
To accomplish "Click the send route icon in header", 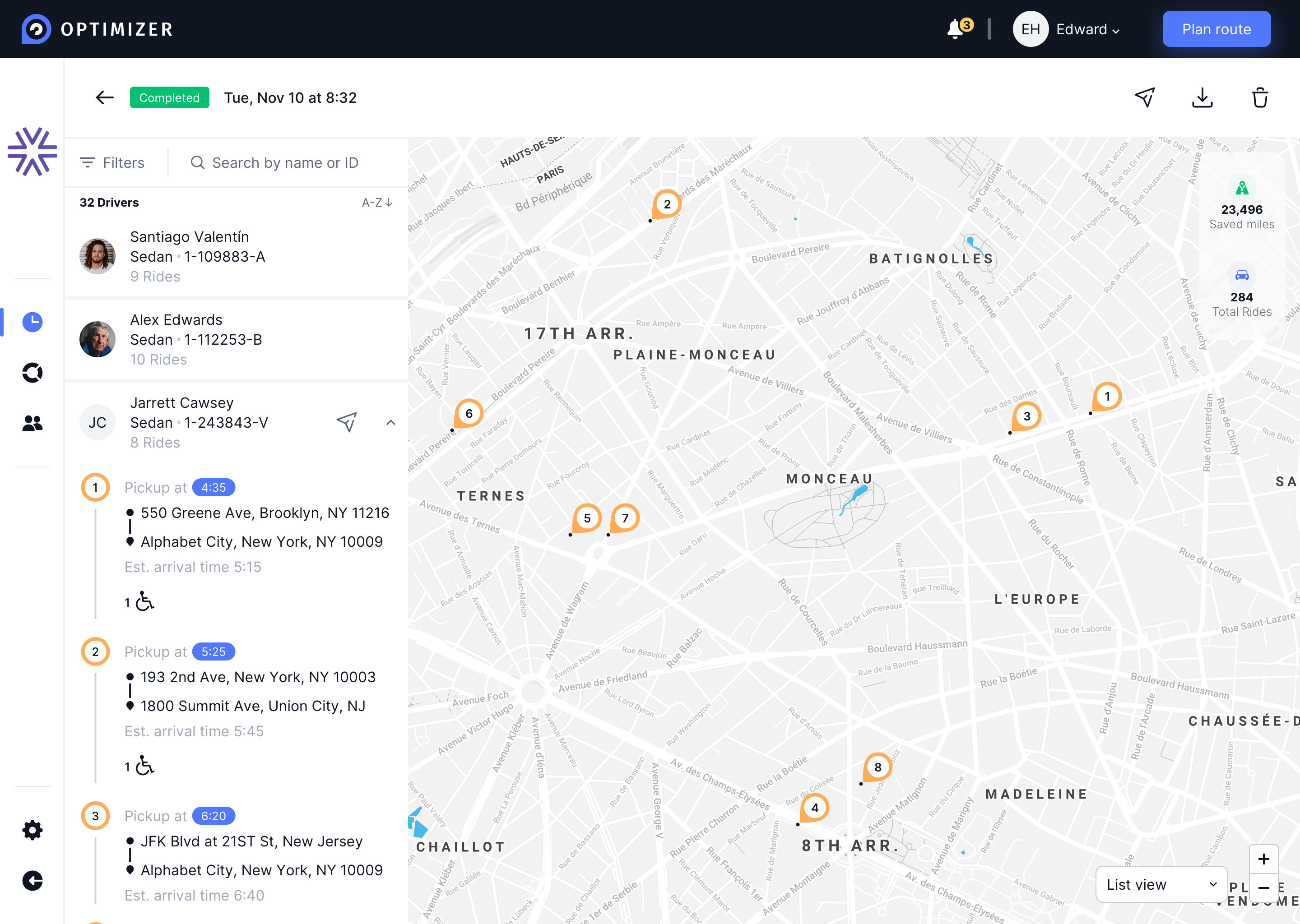I will coord(1145,97).
